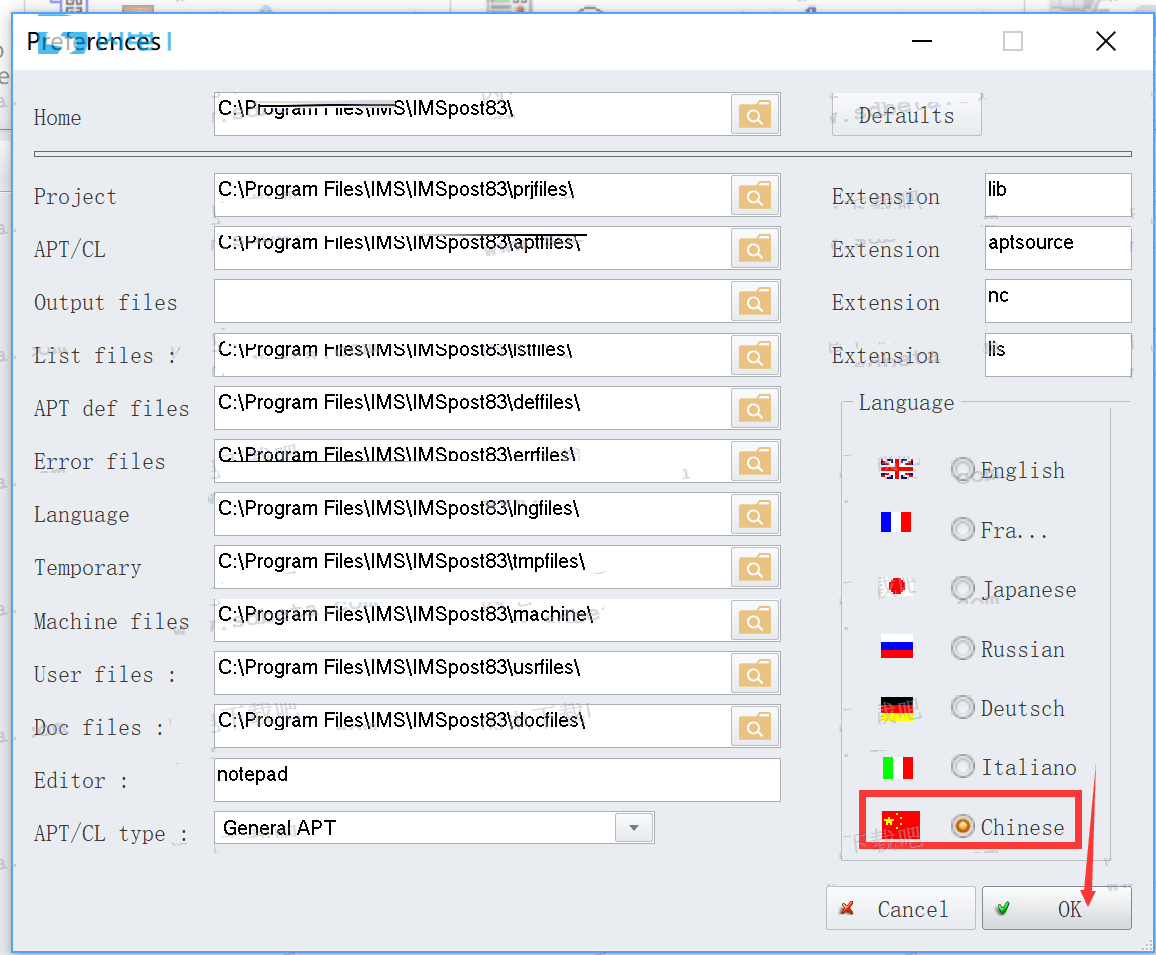Click the empty Output files field
The width and height of the screenshot is (1156, 955).
[x=472, y=302]
